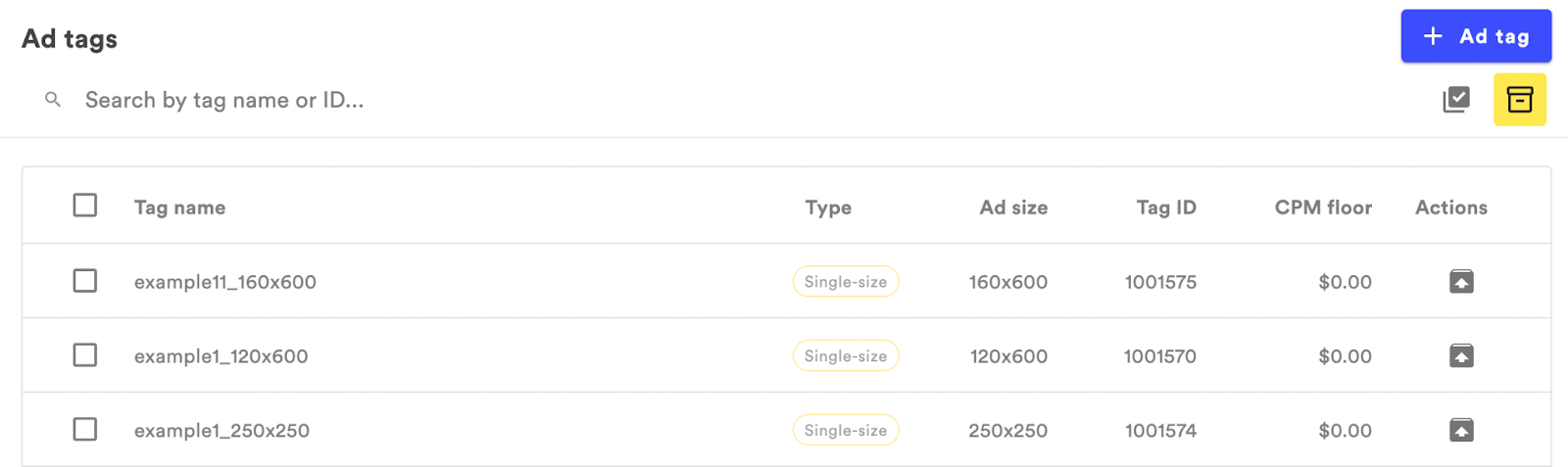Tick the select-all checkbox in table header
The image size is (1568, 467).
(x=85, y=206)
